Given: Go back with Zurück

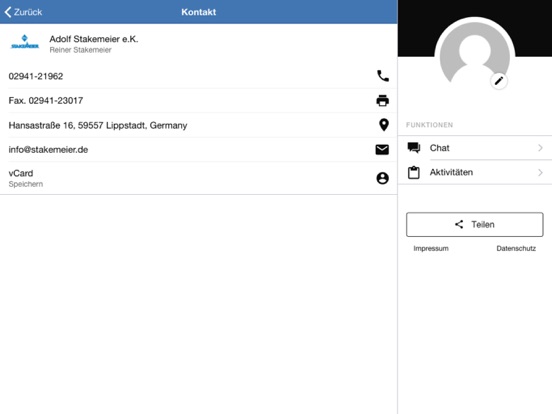Looking at the screenshot, I should point(23,12).
